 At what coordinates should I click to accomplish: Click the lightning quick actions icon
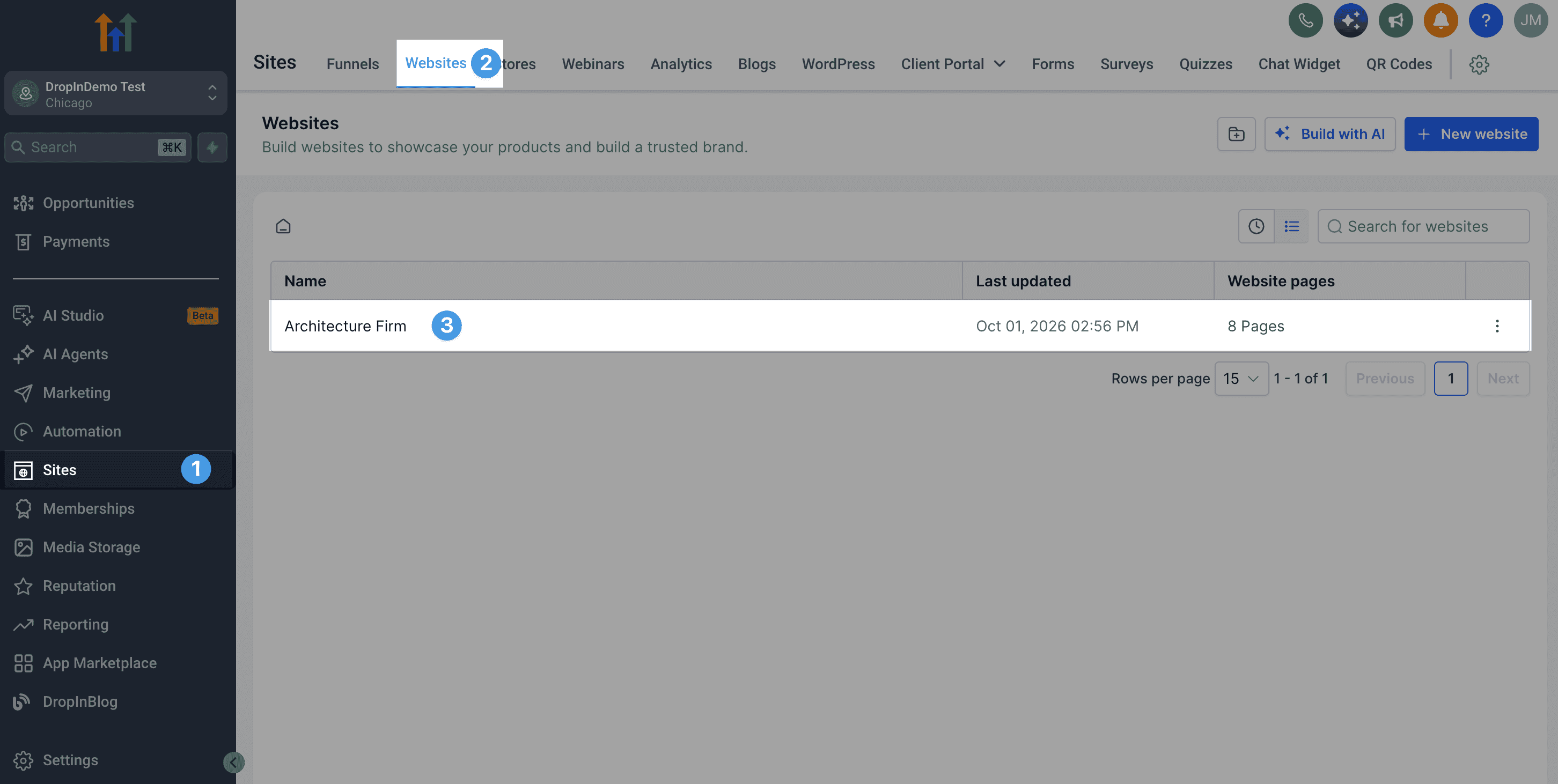click(212, 147)
